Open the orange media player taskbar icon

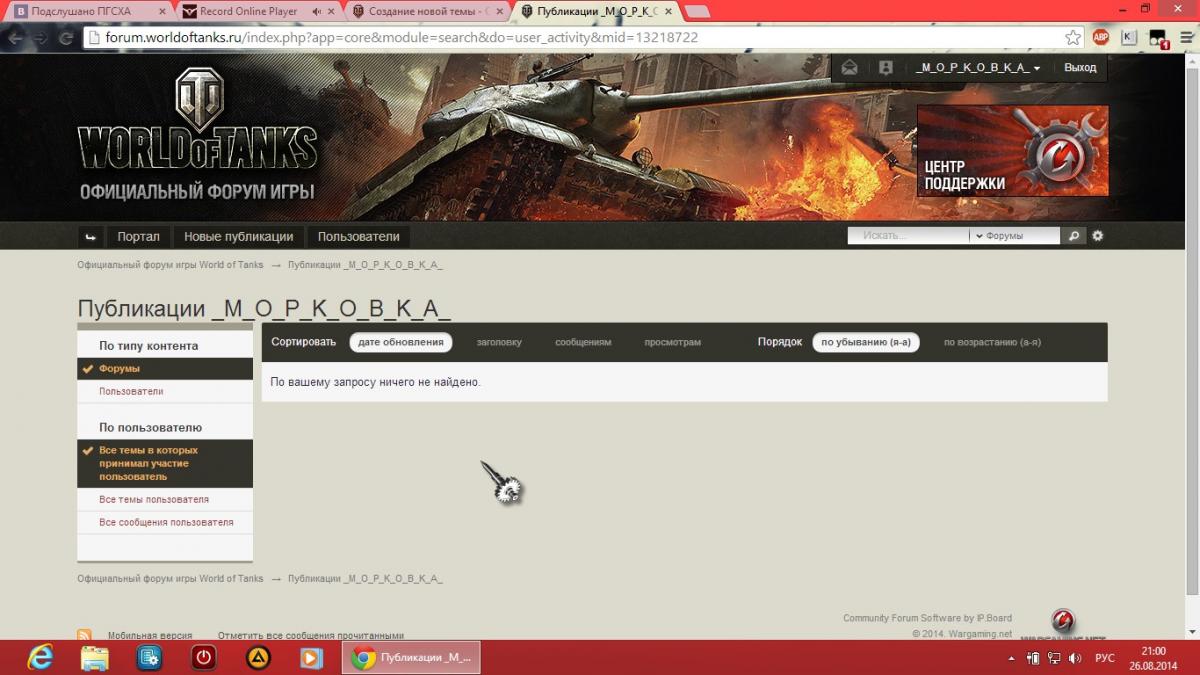pos(312,657)
